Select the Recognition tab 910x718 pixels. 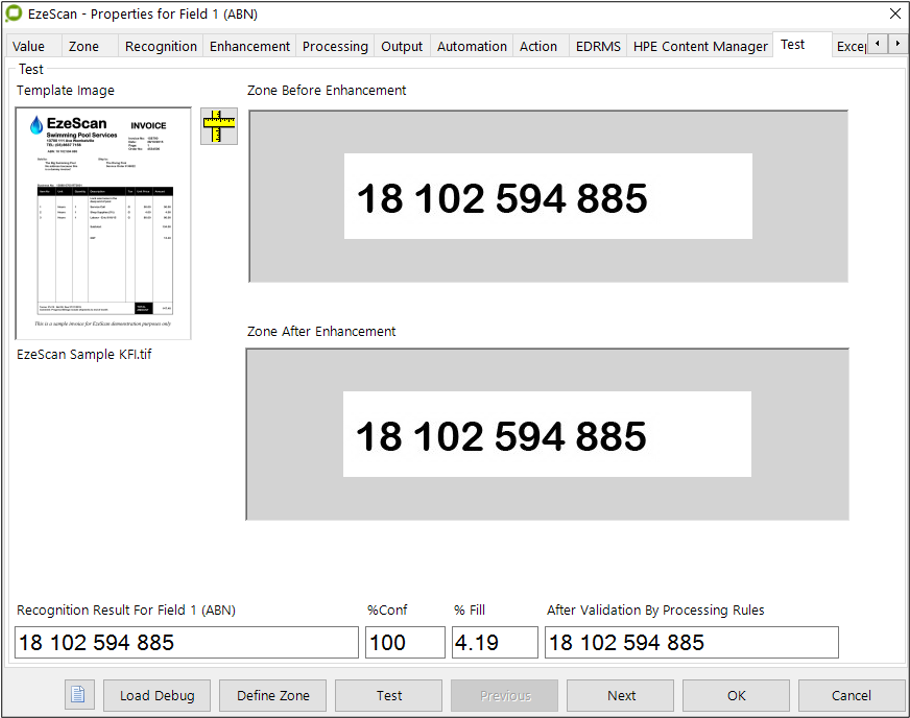click(161, 46)
